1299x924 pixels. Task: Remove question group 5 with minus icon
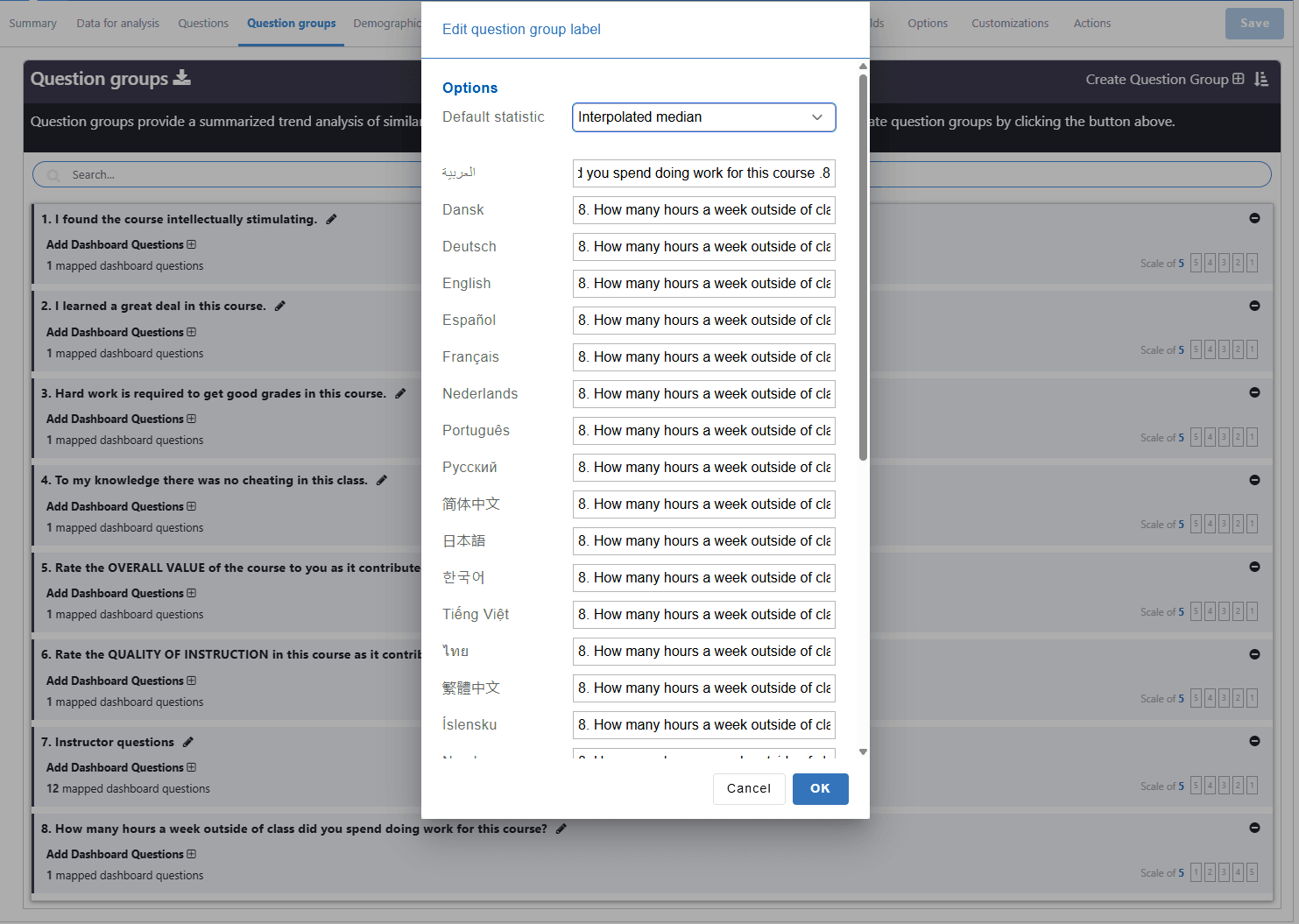[x=1254, y=567]
